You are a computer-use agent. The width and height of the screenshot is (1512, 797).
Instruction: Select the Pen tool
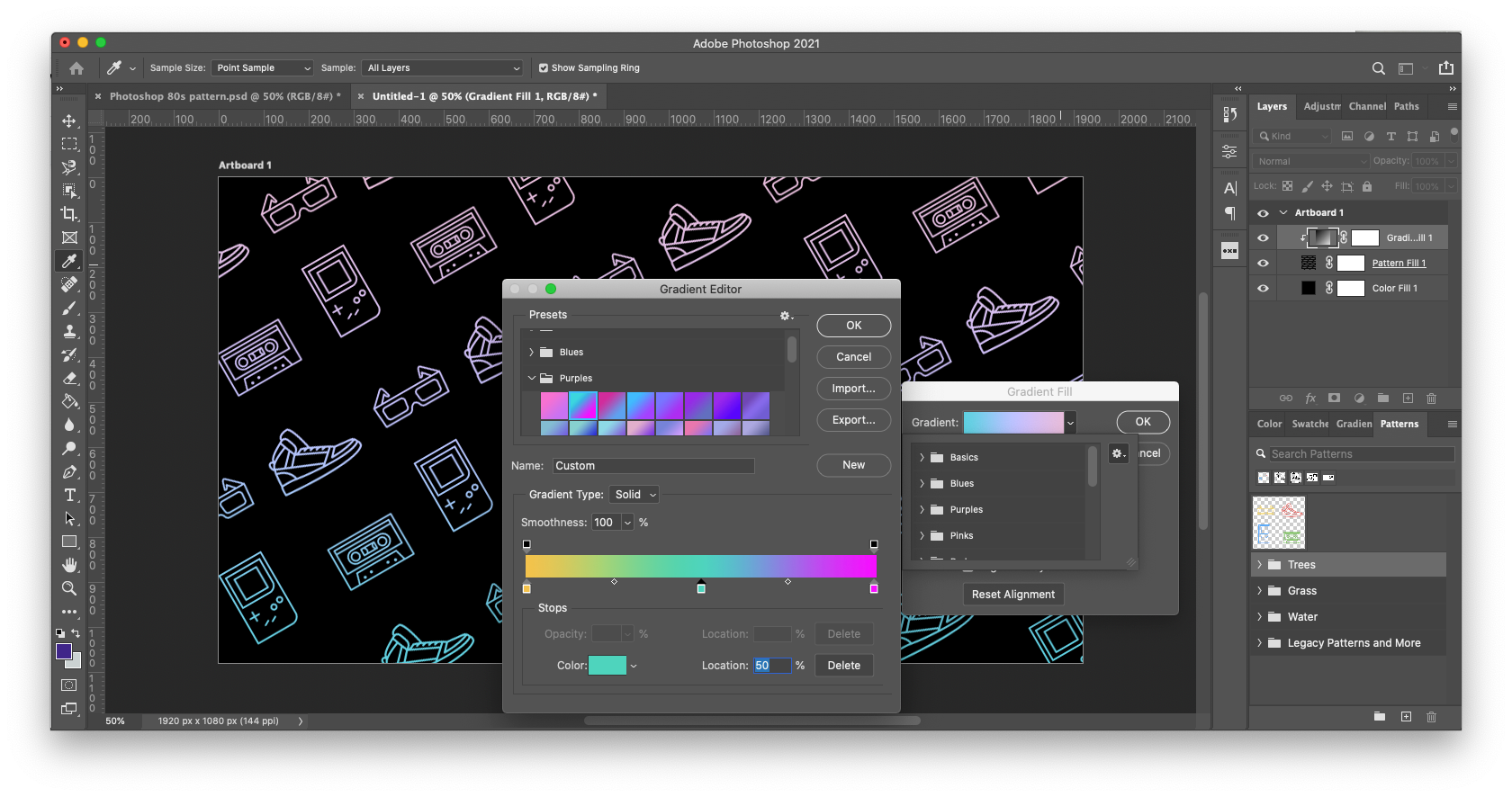pos(69,471)
